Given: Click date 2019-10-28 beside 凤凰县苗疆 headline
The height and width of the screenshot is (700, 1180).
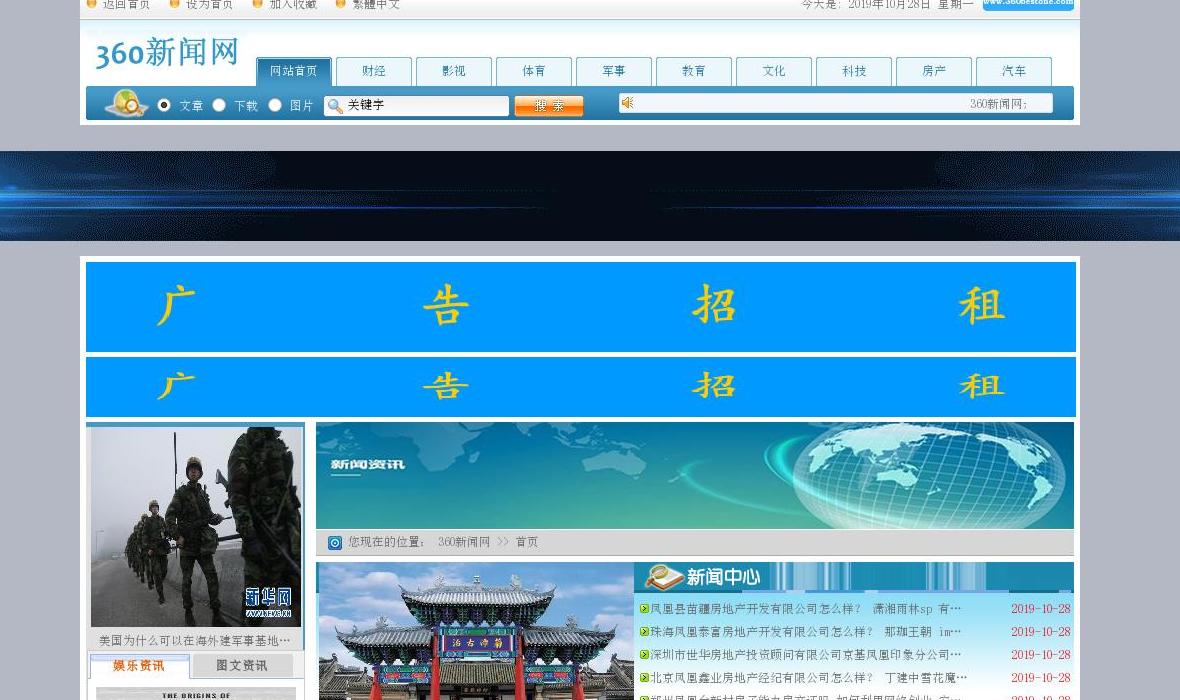Looking at the screenshot, I should 1041,609.
